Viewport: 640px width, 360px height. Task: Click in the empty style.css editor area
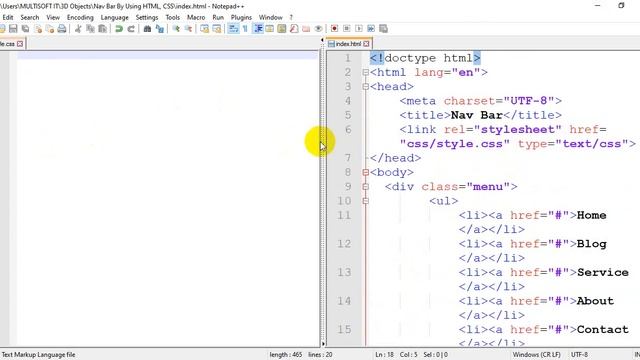click(167, 200)
